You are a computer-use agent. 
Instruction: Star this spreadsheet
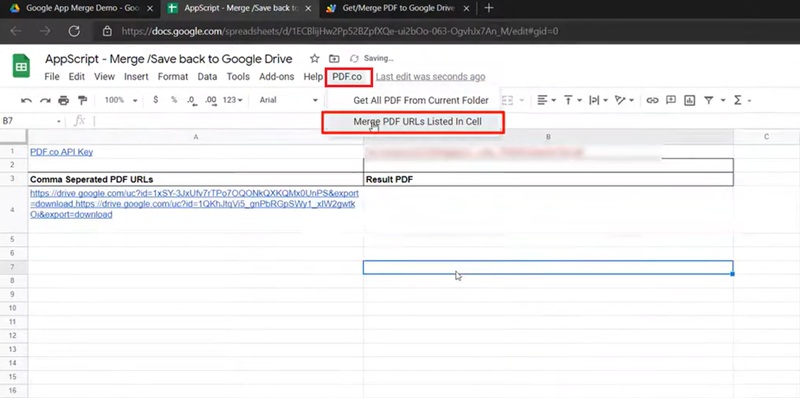(x=315, y=59)
